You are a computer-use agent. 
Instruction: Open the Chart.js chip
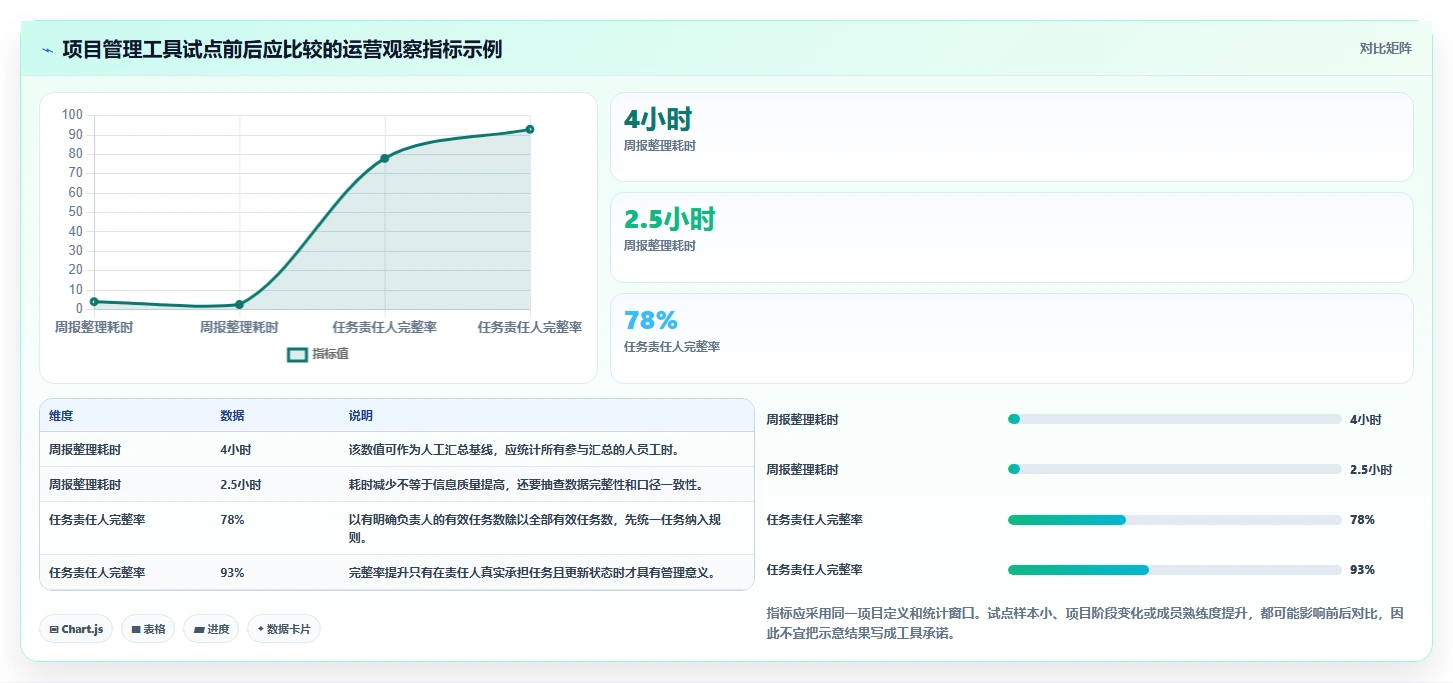[x=76, y=629]
